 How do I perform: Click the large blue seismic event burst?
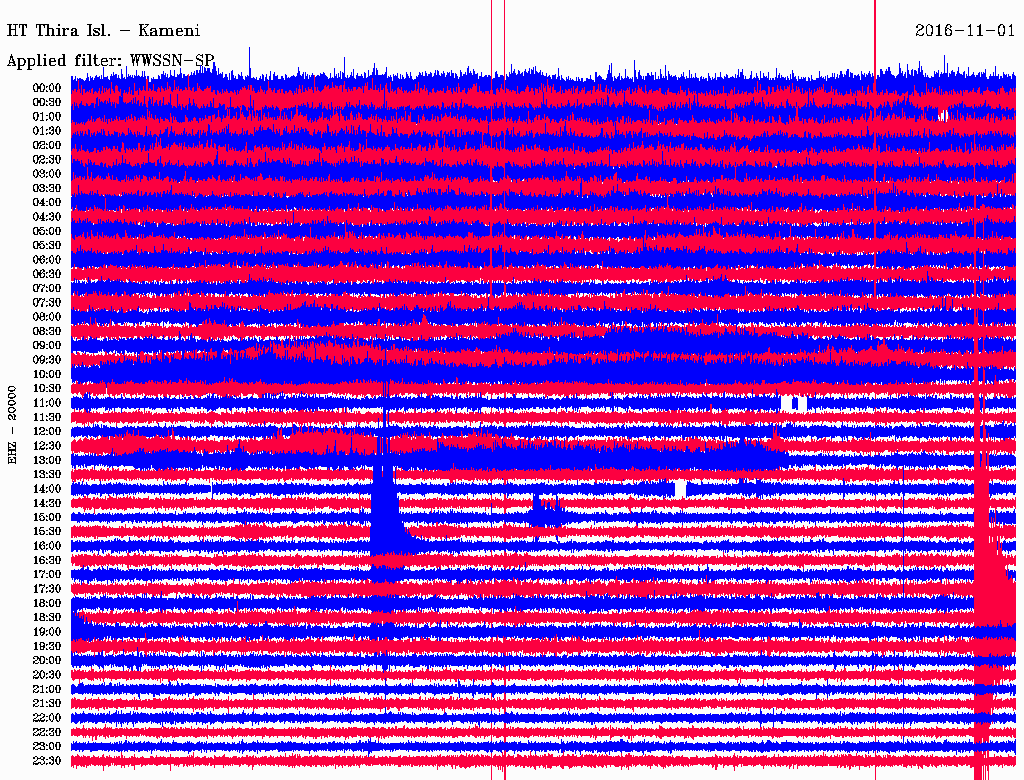click(x=384, y=515)
